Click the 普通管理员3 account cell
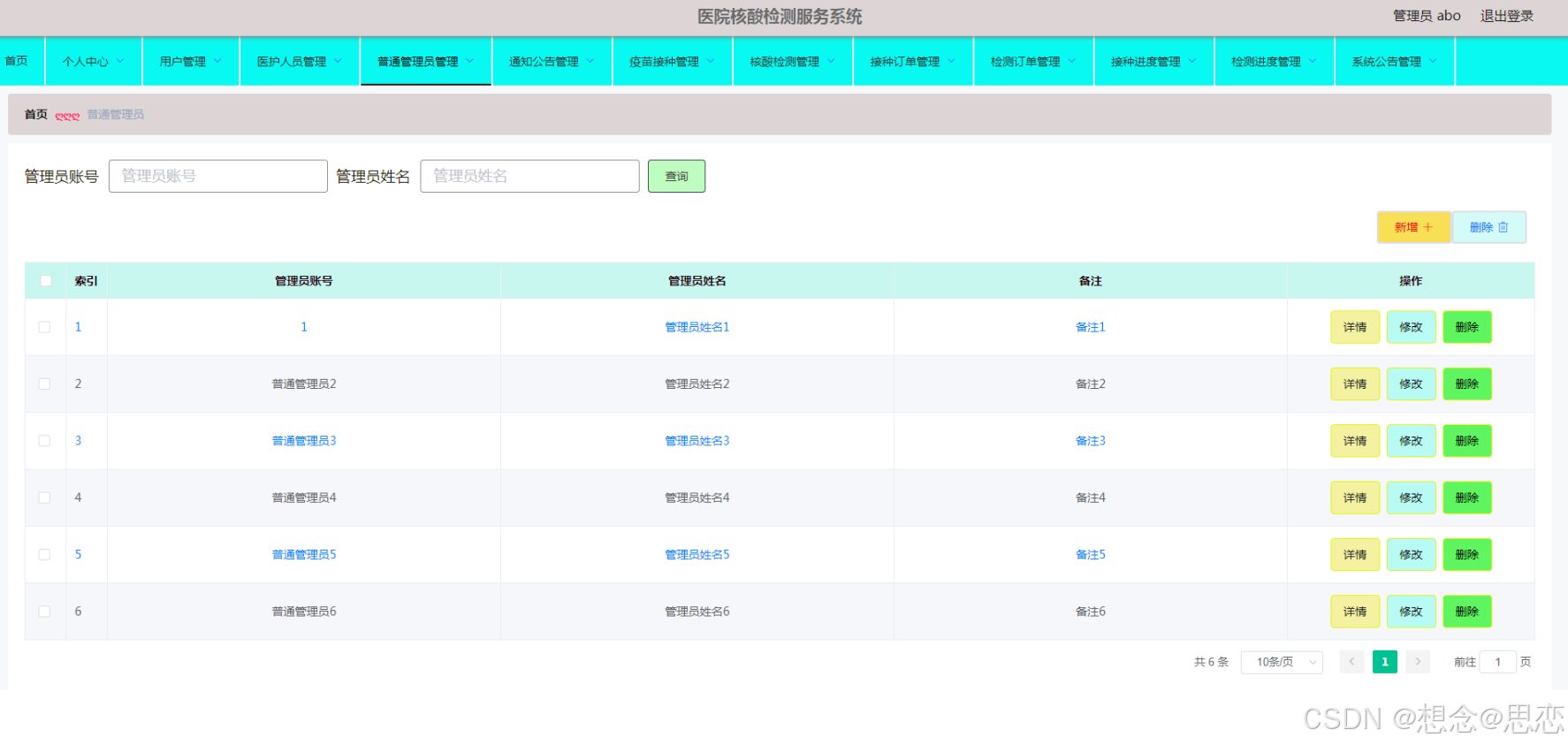1568x745 pixels. 304,441
